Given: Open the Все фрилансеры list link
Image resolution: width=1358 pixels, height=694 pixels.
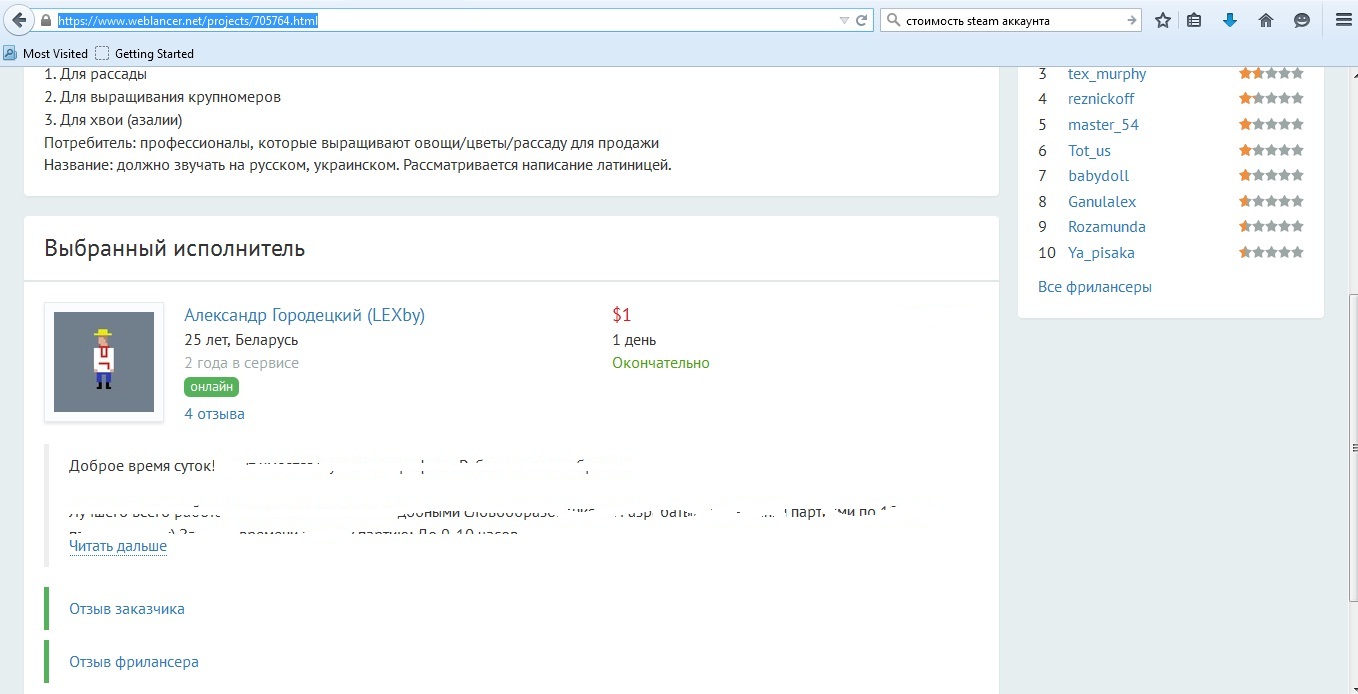Looking at the screenshot, I should (1095, 287).
